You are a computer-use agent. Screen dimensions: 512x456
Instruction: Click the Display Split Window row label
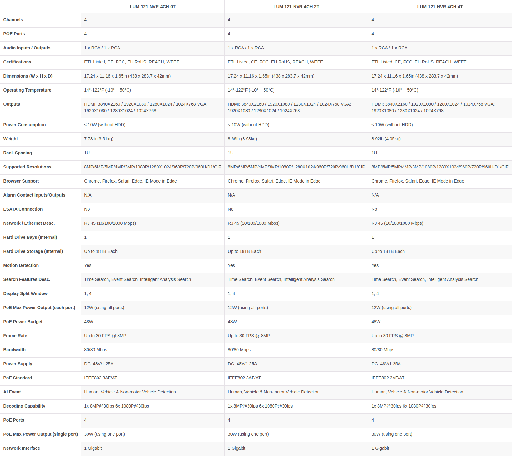(x=25, y=294)
